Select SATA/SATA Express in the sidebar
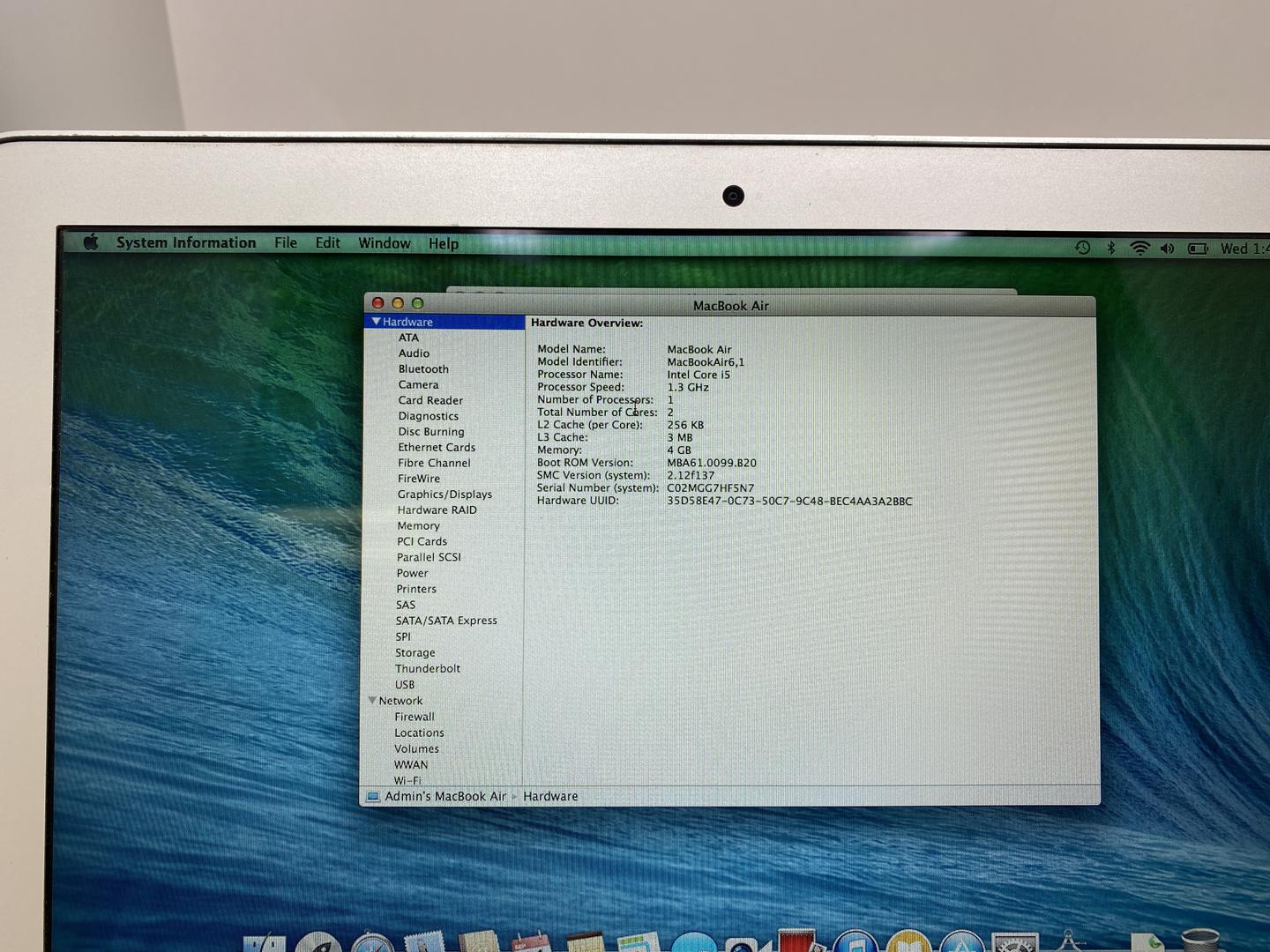The width and height of the screenshot is (1270, 952). tap(446, 621)
